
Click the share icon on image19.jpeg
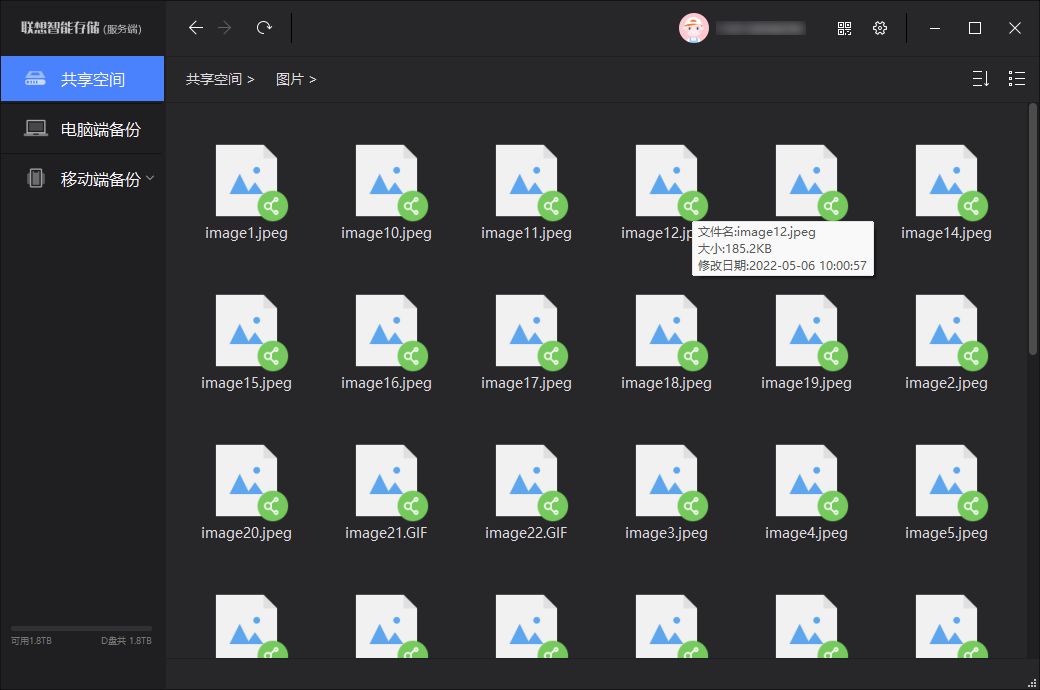pyautogui.click(x=833, y=356)
